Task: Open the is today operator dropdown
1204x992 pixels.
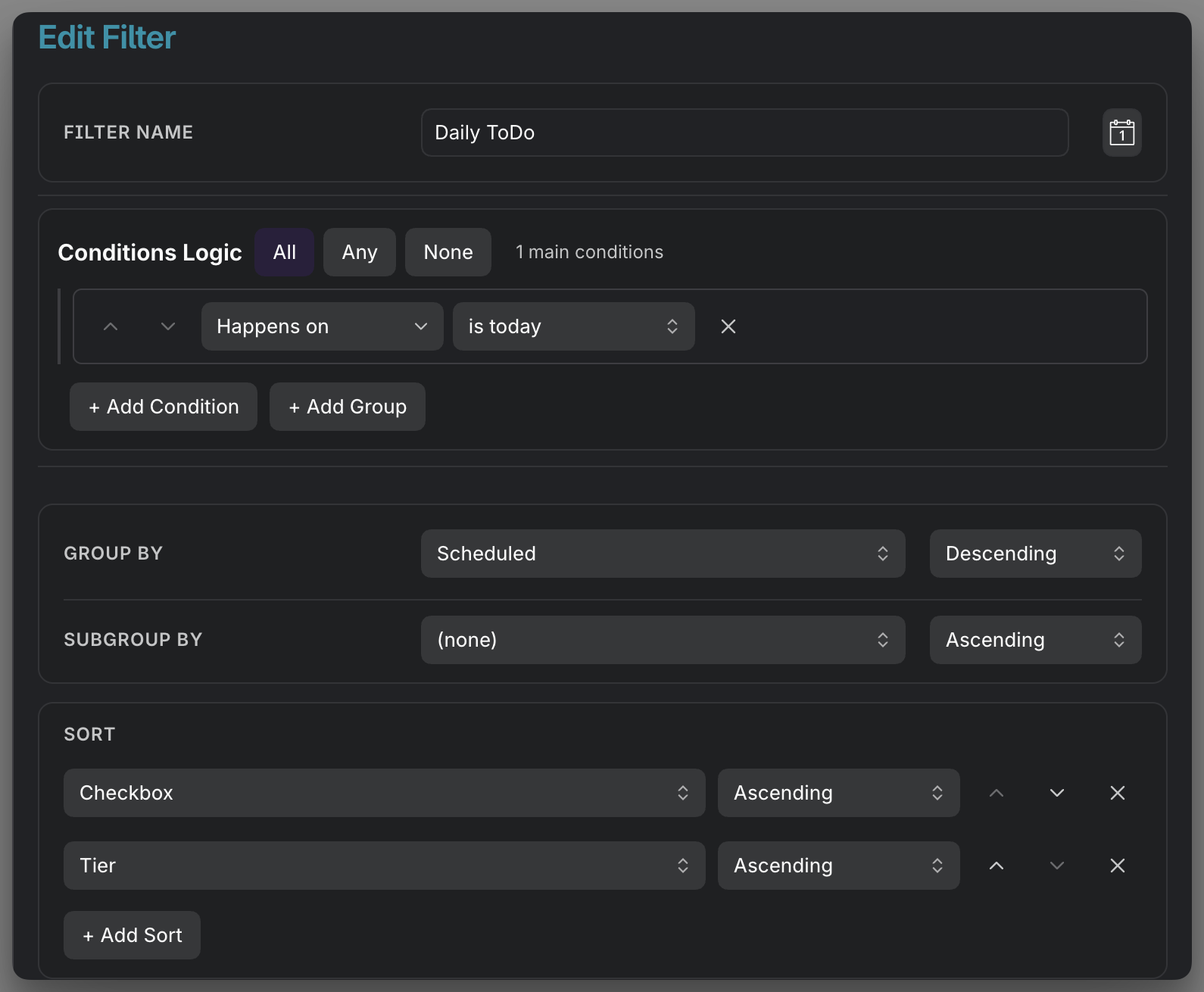Action: (574, 326)
